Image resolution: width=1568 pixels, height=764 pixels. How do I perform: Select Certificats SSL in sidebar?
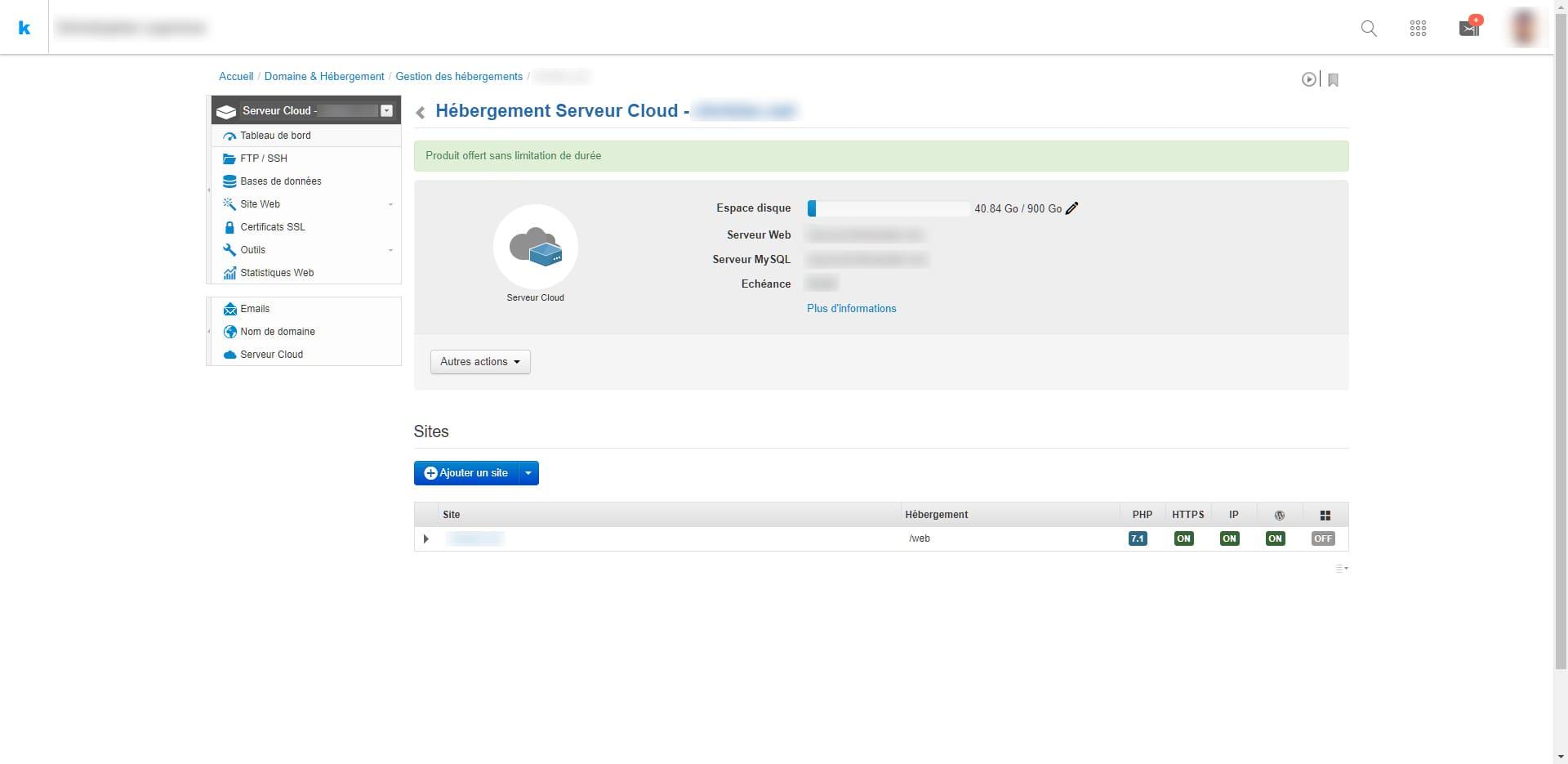(272, 227)
